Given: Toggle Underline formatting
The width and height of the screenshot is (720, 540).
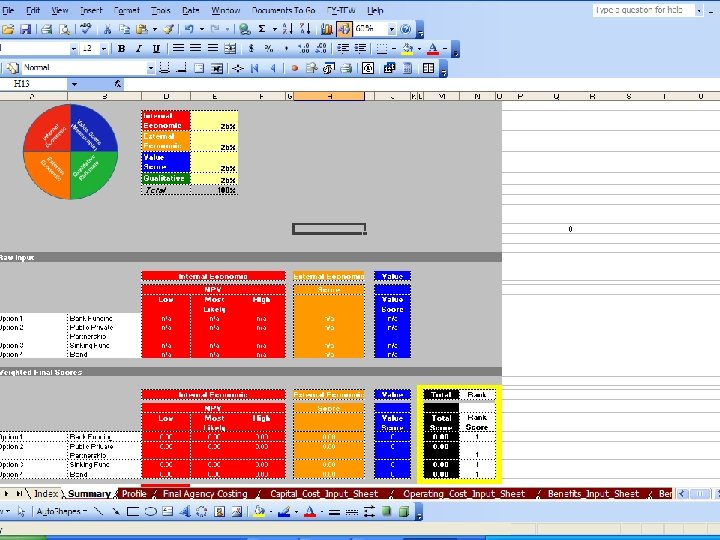Looking at the screenshot, I should [156, 49].
